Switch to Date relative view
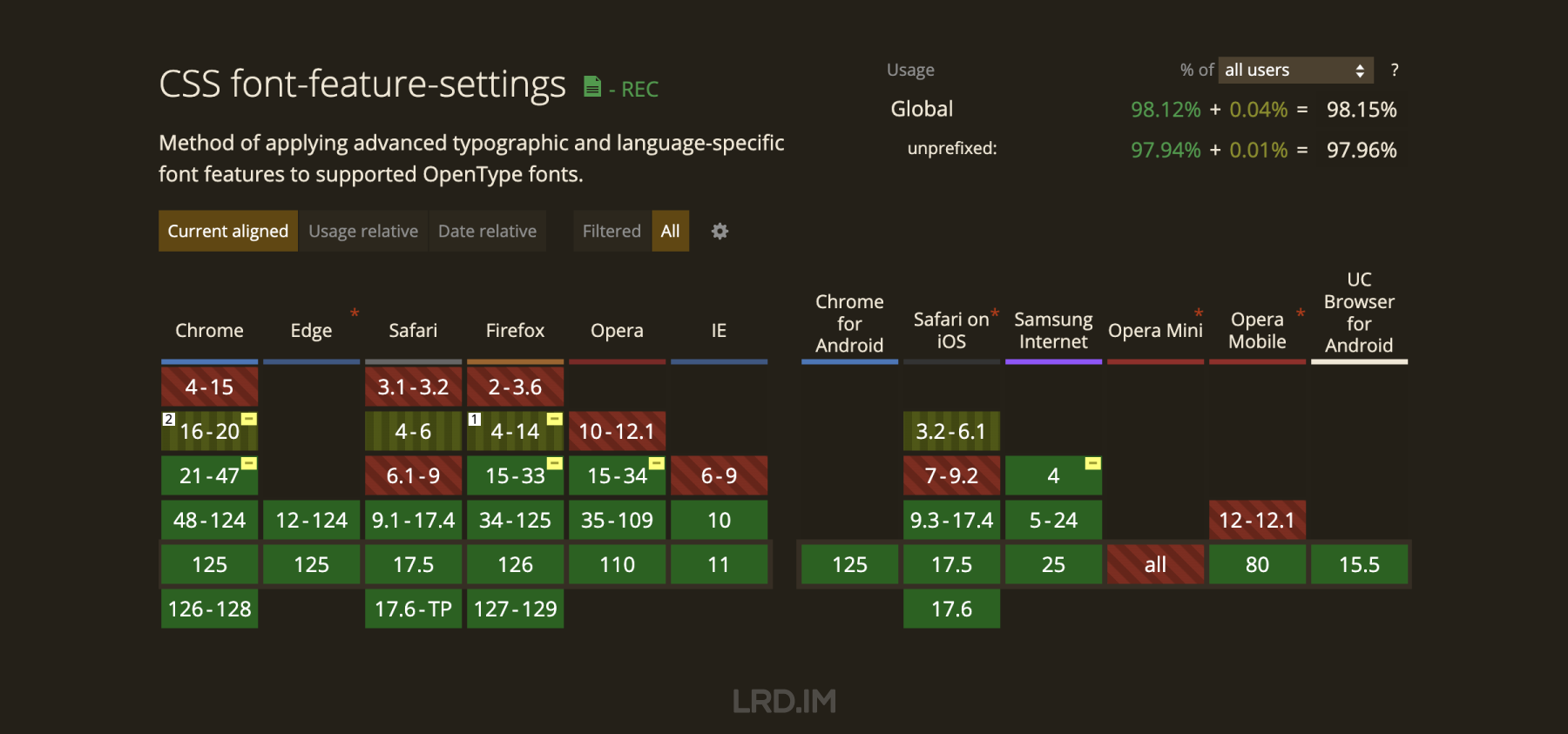Viewport: 1568px width, 734px height. [x=487, y=231]
